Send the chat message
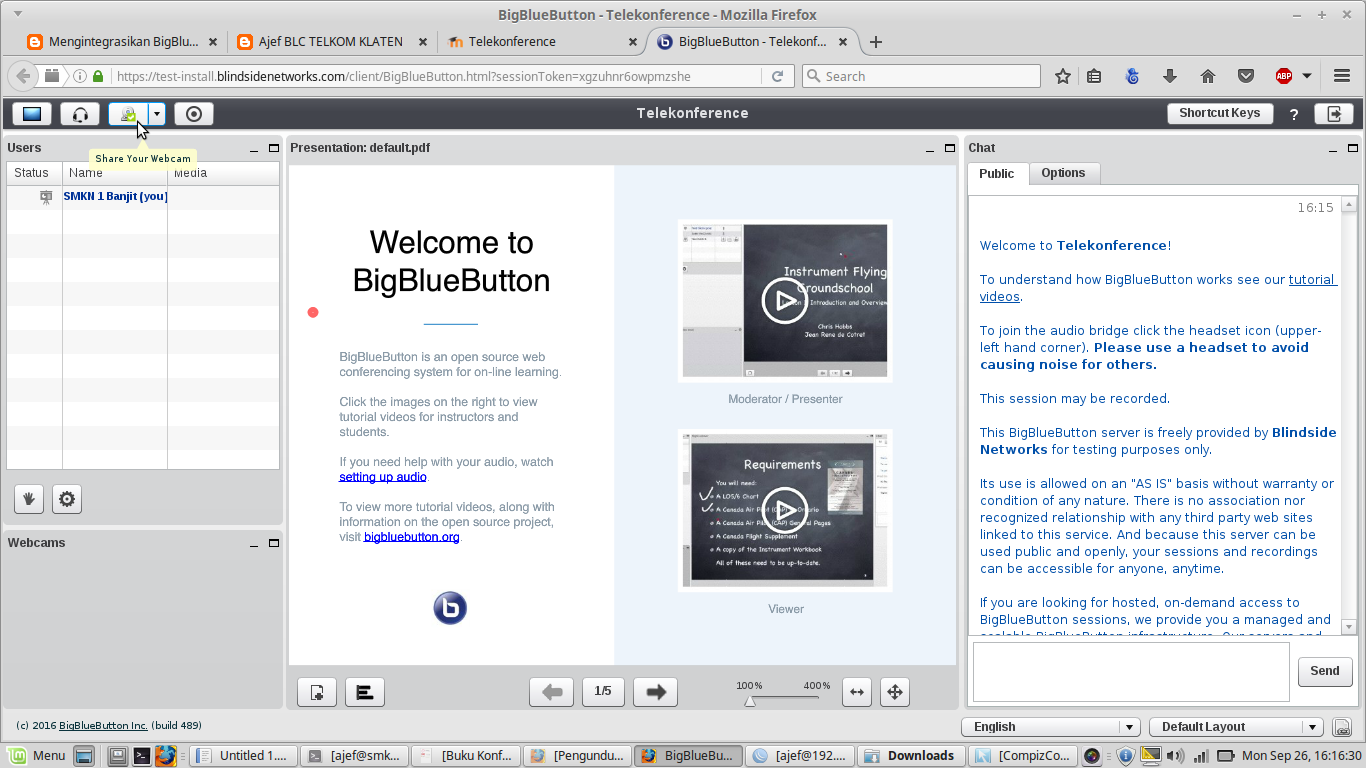The width and height of the screenshot is (1366, 768). pos(1325,671)
